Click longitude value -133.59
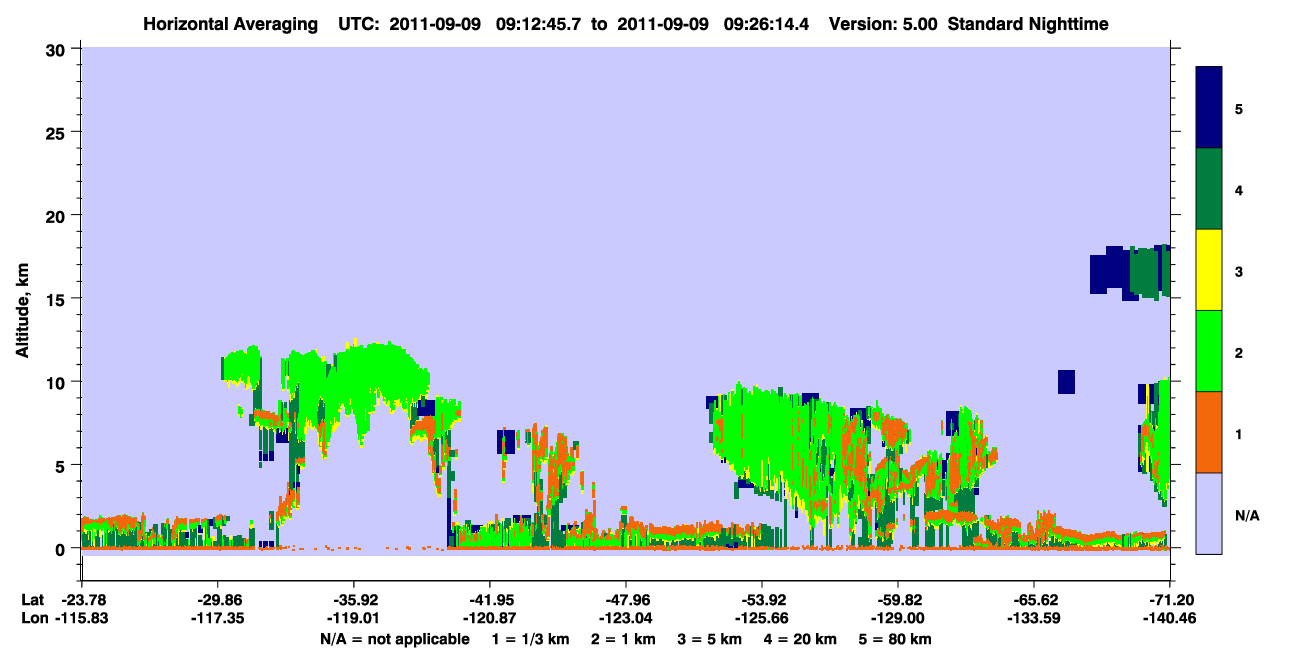 click(x=1034, y=618)
